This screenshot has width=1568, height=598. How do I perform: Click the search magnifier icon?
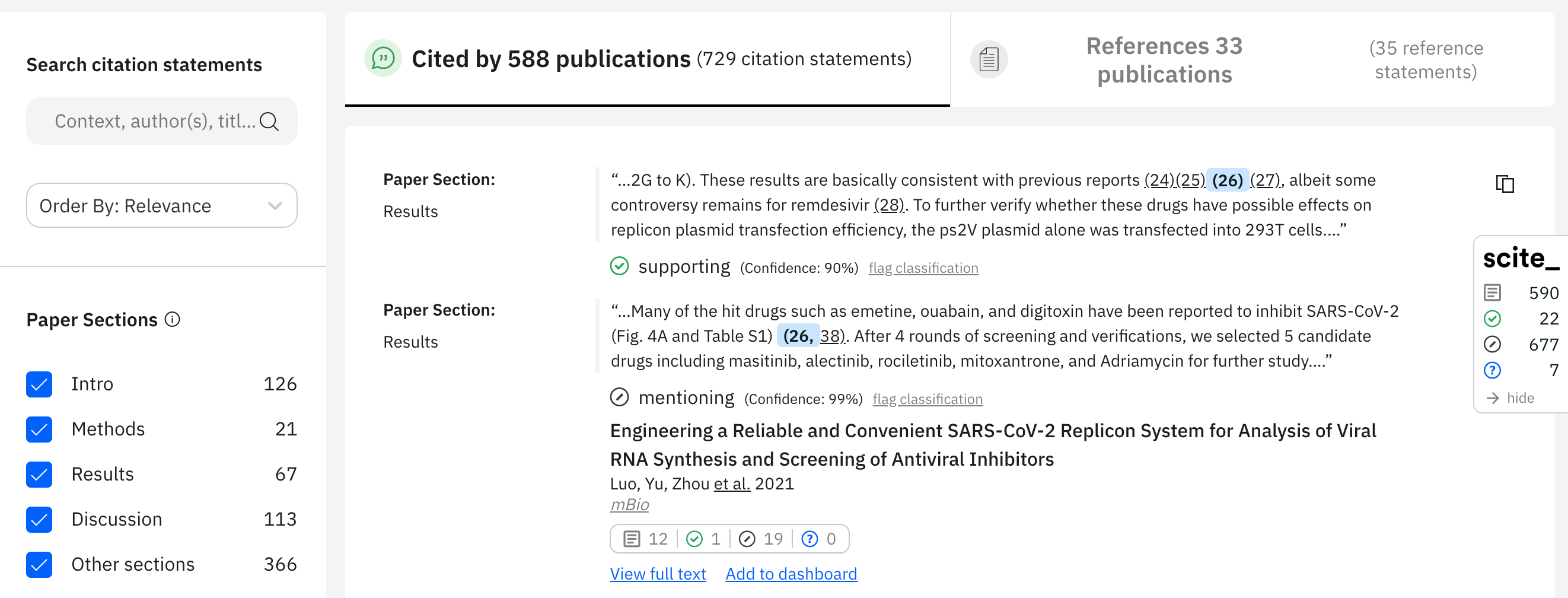tap(269, 122)
